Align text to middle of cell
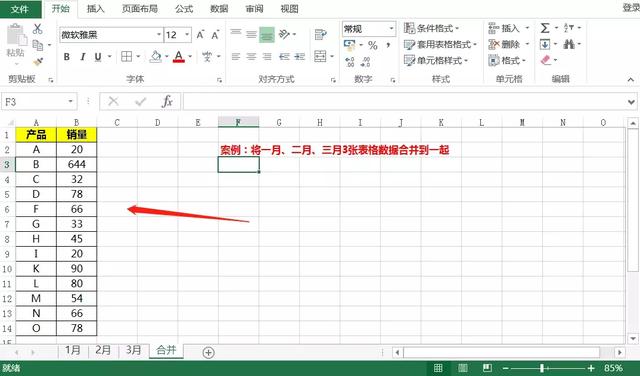 (251, 34)
